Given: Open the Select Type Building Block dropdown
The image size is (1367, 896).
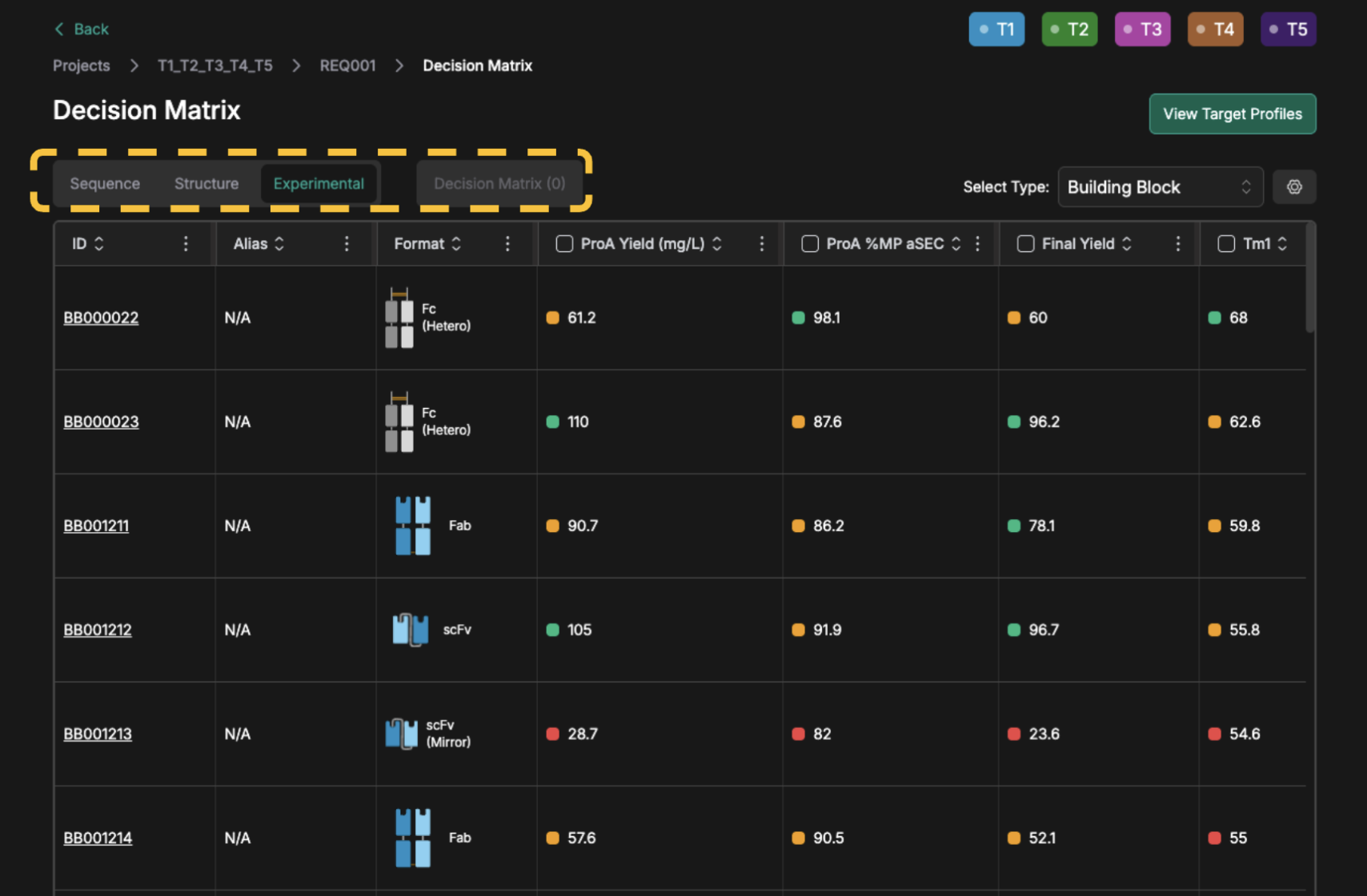Looking at the screenshot, I should coord(1159,187).
